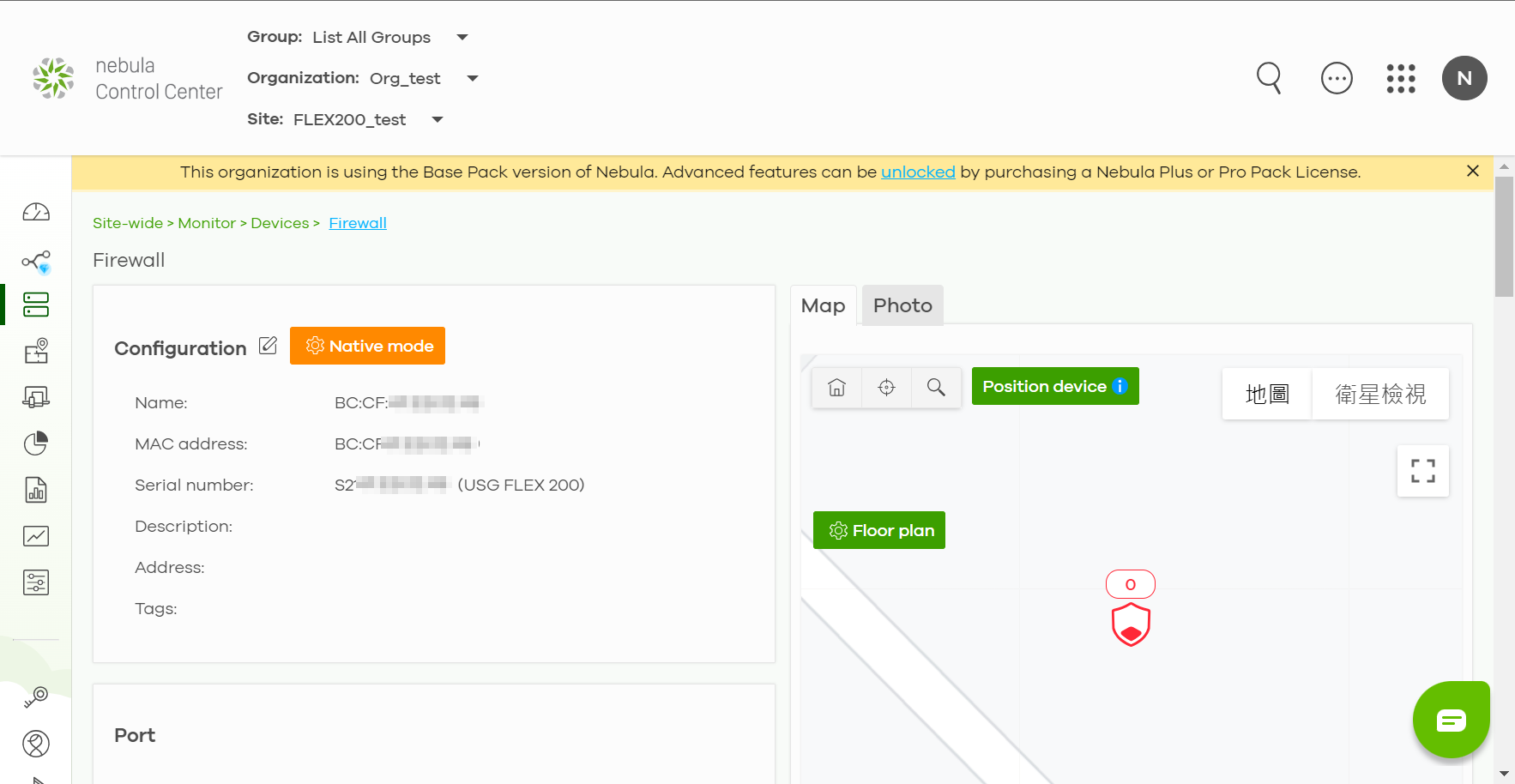1515x784 pixels.
Task: Switch to the Photo tab
Action: (902, 305)
